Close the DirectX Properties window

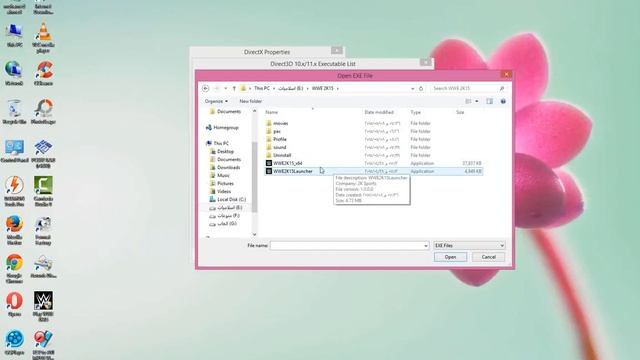coord(337,51)
